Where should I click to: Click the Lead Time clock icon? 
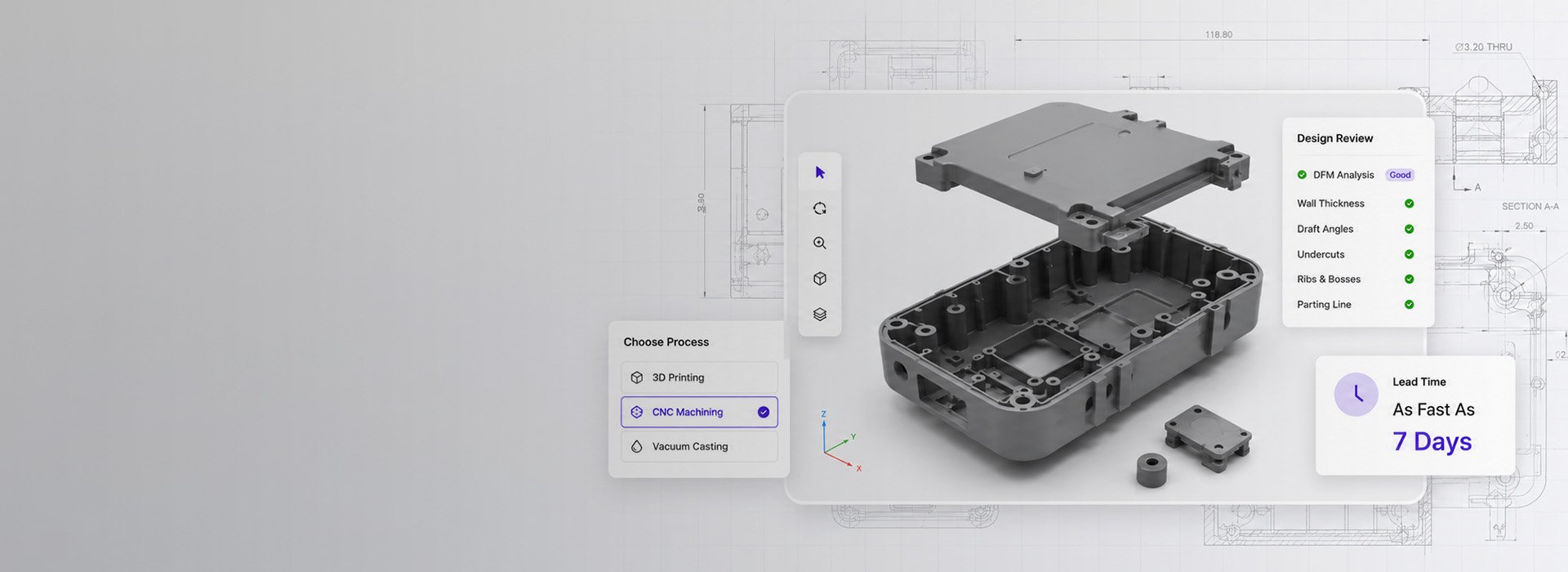click(1356, 395)
